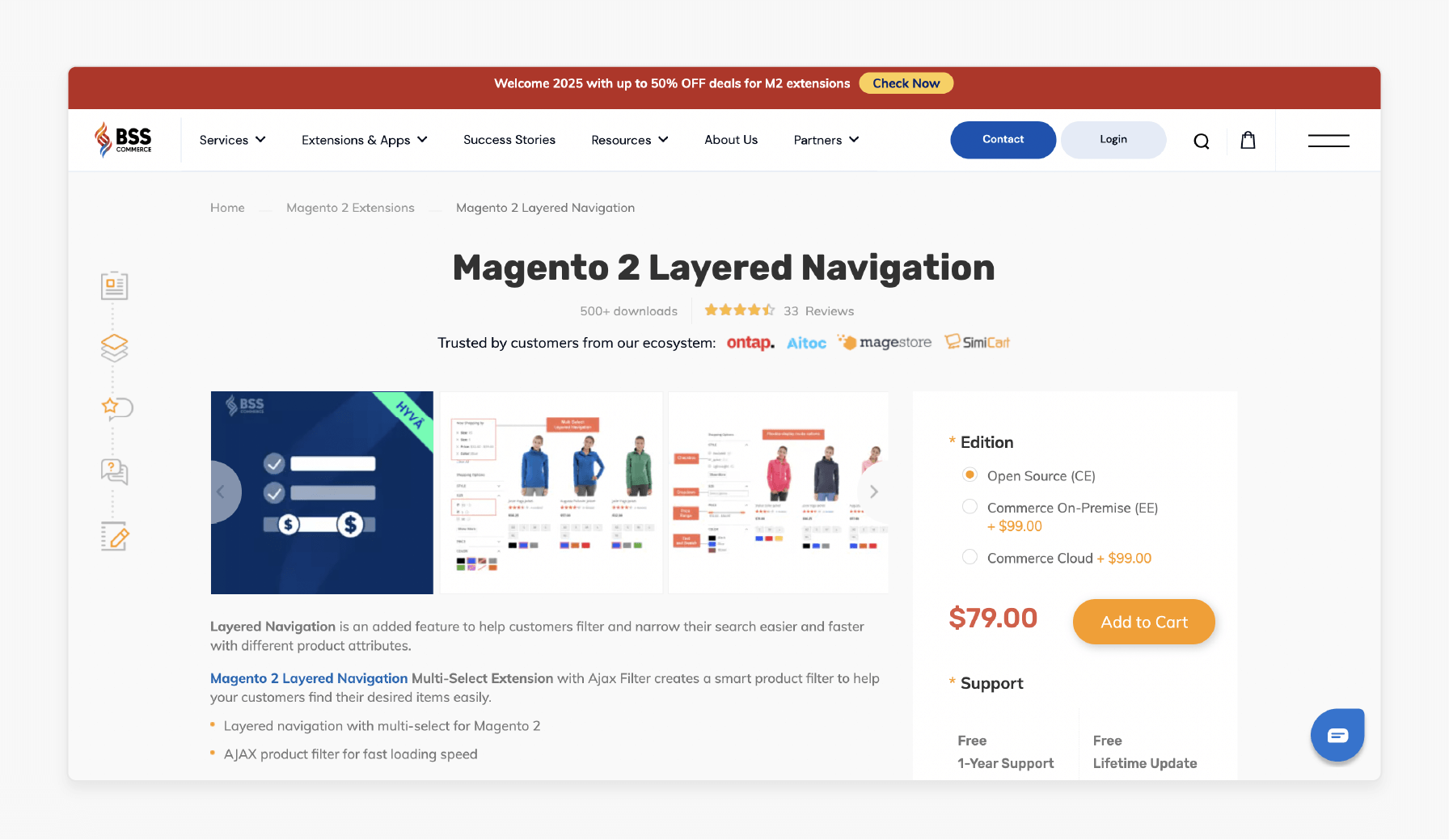The height and width of the screenshot is (840, 1449).
Task: Expand Extensions & Apps dropdown
Action: pos(365,140)
